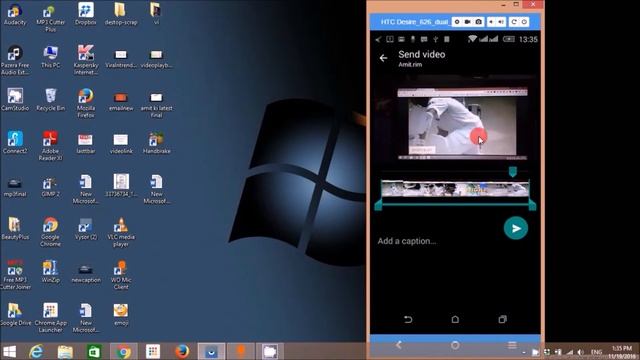Select the destop-scrap folder
This screenshot has width=640, height=360.
pyautogui.click(x=121, y=14)
